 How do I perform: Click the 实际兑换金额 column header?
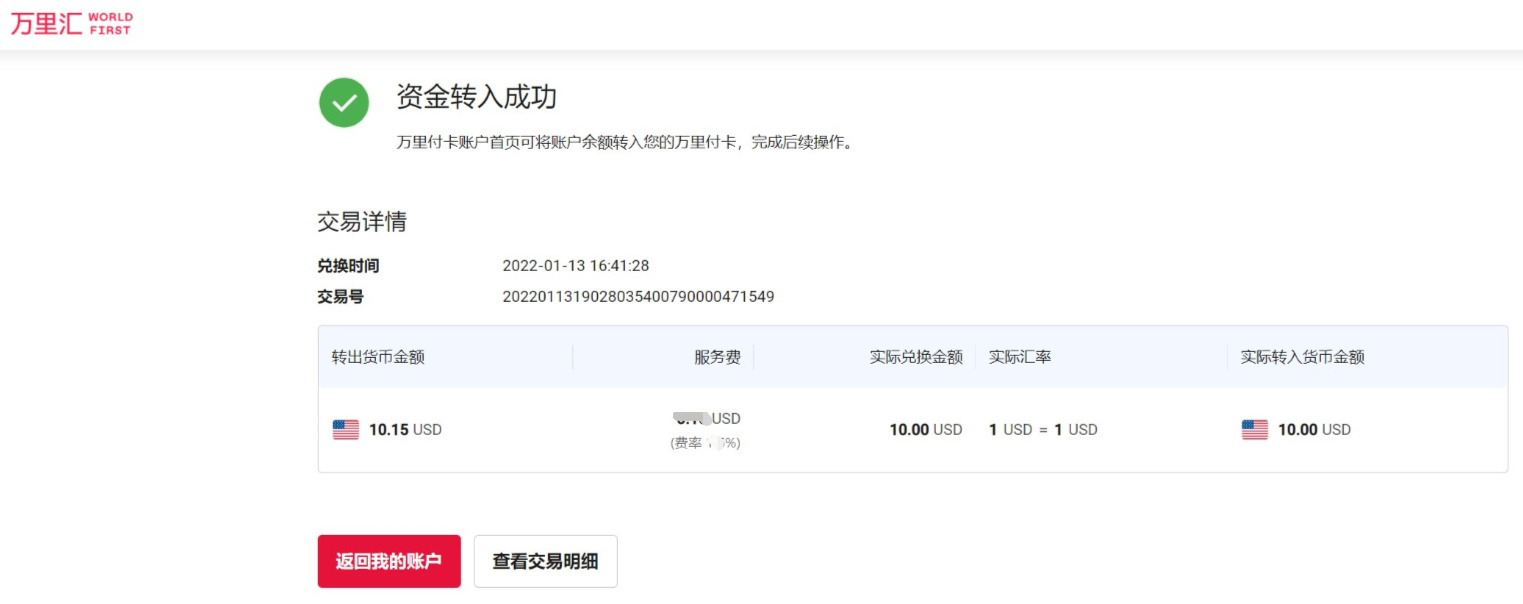pyautogui.click(x=916, y=357)
